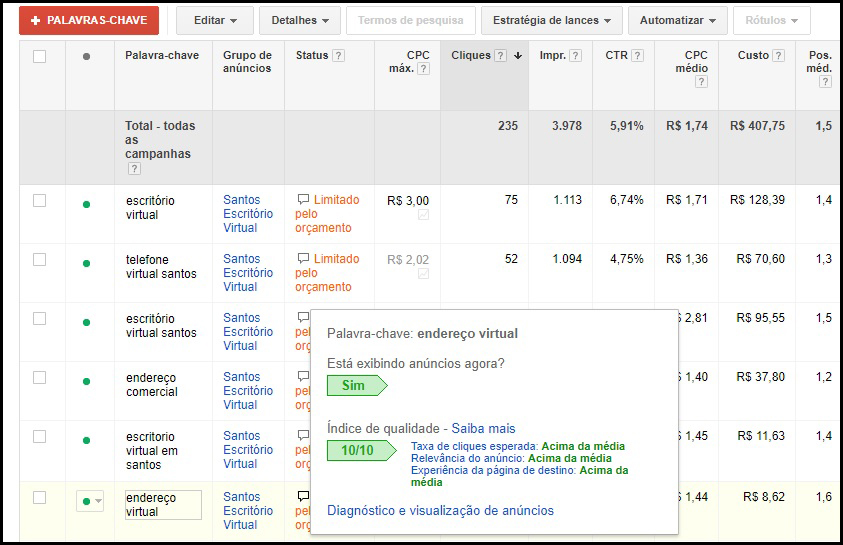Open Diagnóstico e visualização de anúncios link

pos(440,511)
